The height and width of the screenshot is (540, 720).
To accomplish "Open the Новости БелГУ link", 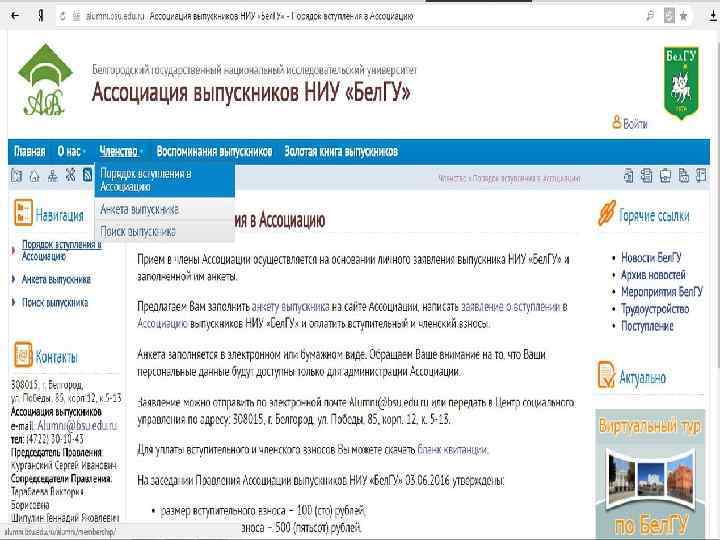I will click(651, 258).
